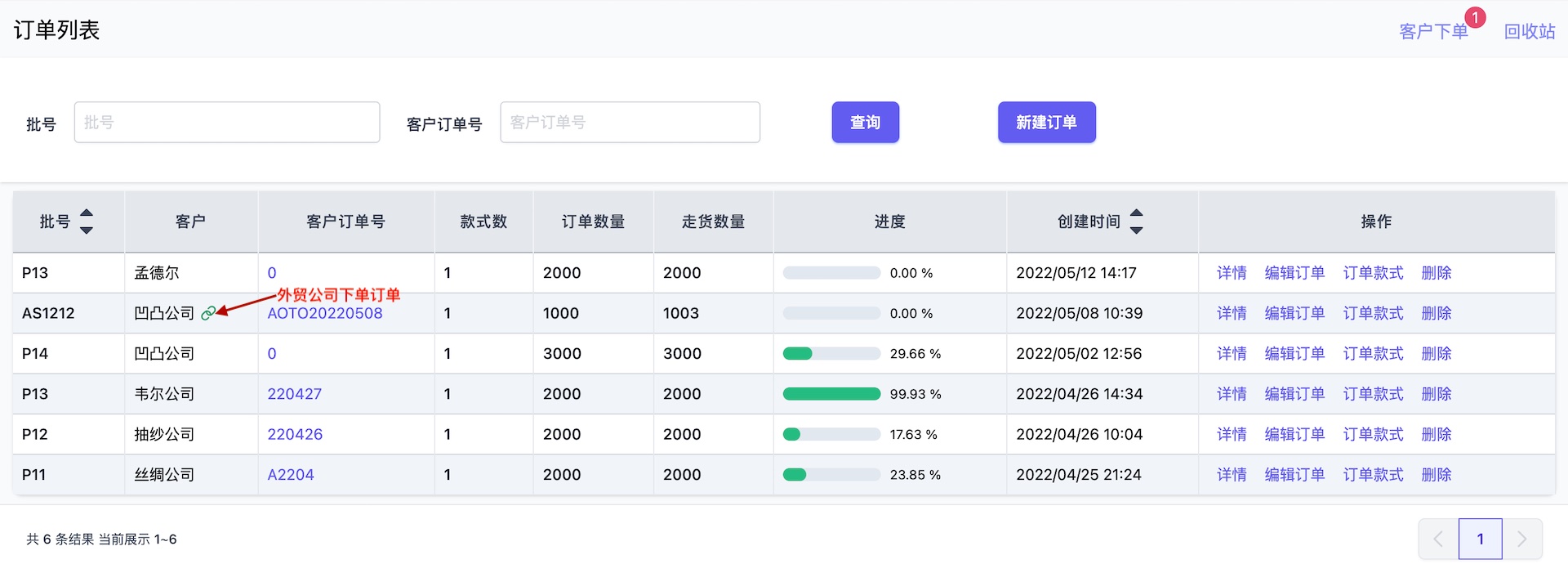Click 编辑订单 for P12

pyautogui.click(x=1294, y=434)
